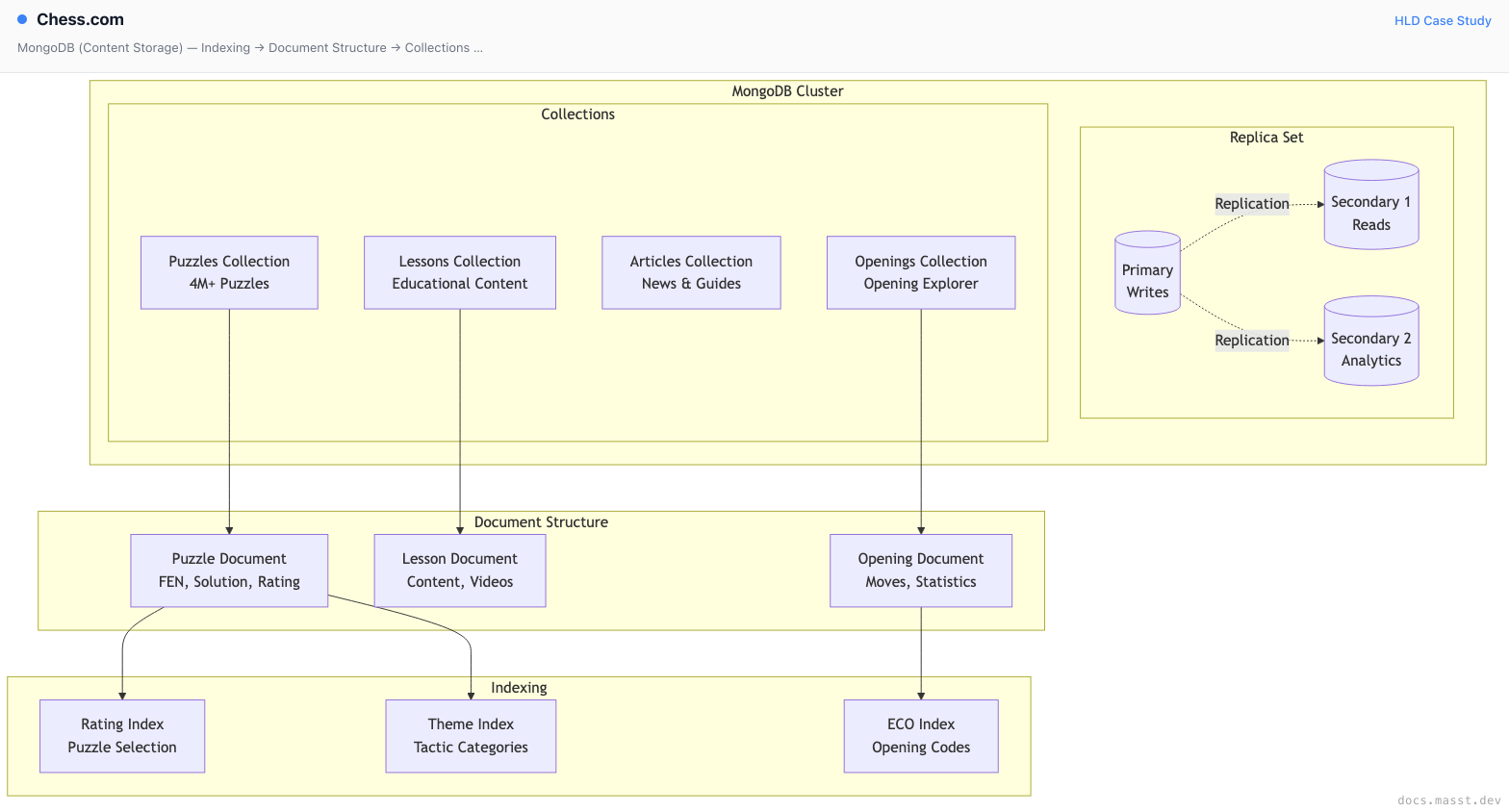Click the Document Structure group title
The image size is (1509, 812).
tap(541, 522)
